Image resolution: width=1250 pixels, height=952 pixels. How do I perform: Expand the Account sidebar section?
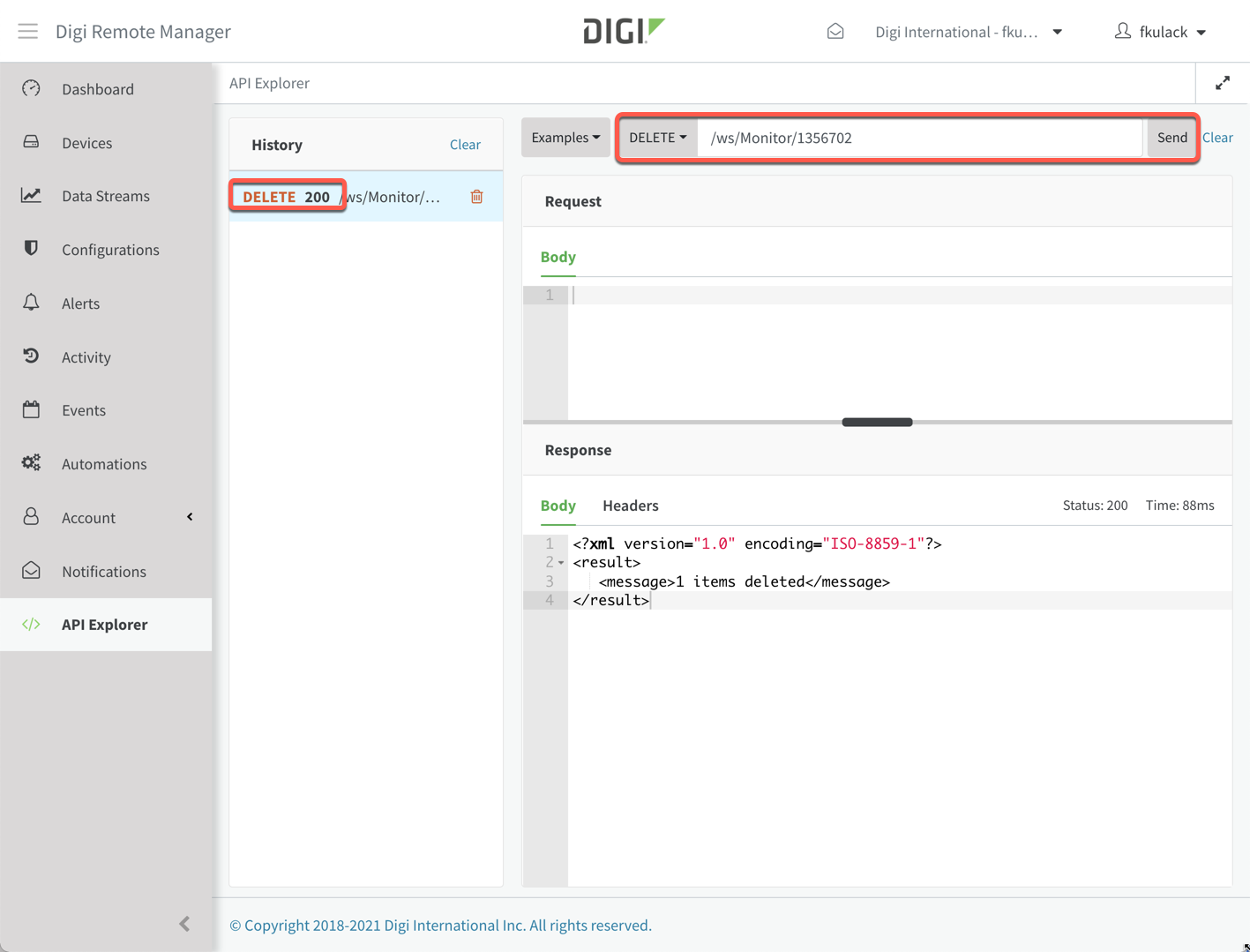pyautogui.click(x=189, y=517)
